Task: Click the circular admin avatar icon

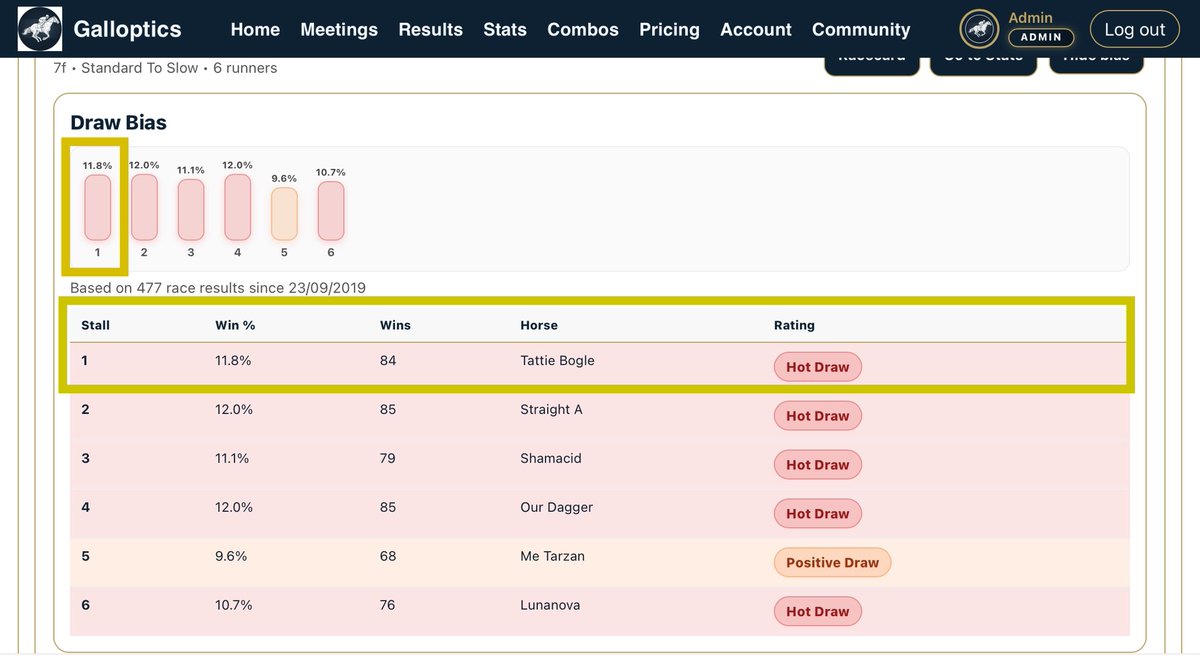Action: [978, 28]
